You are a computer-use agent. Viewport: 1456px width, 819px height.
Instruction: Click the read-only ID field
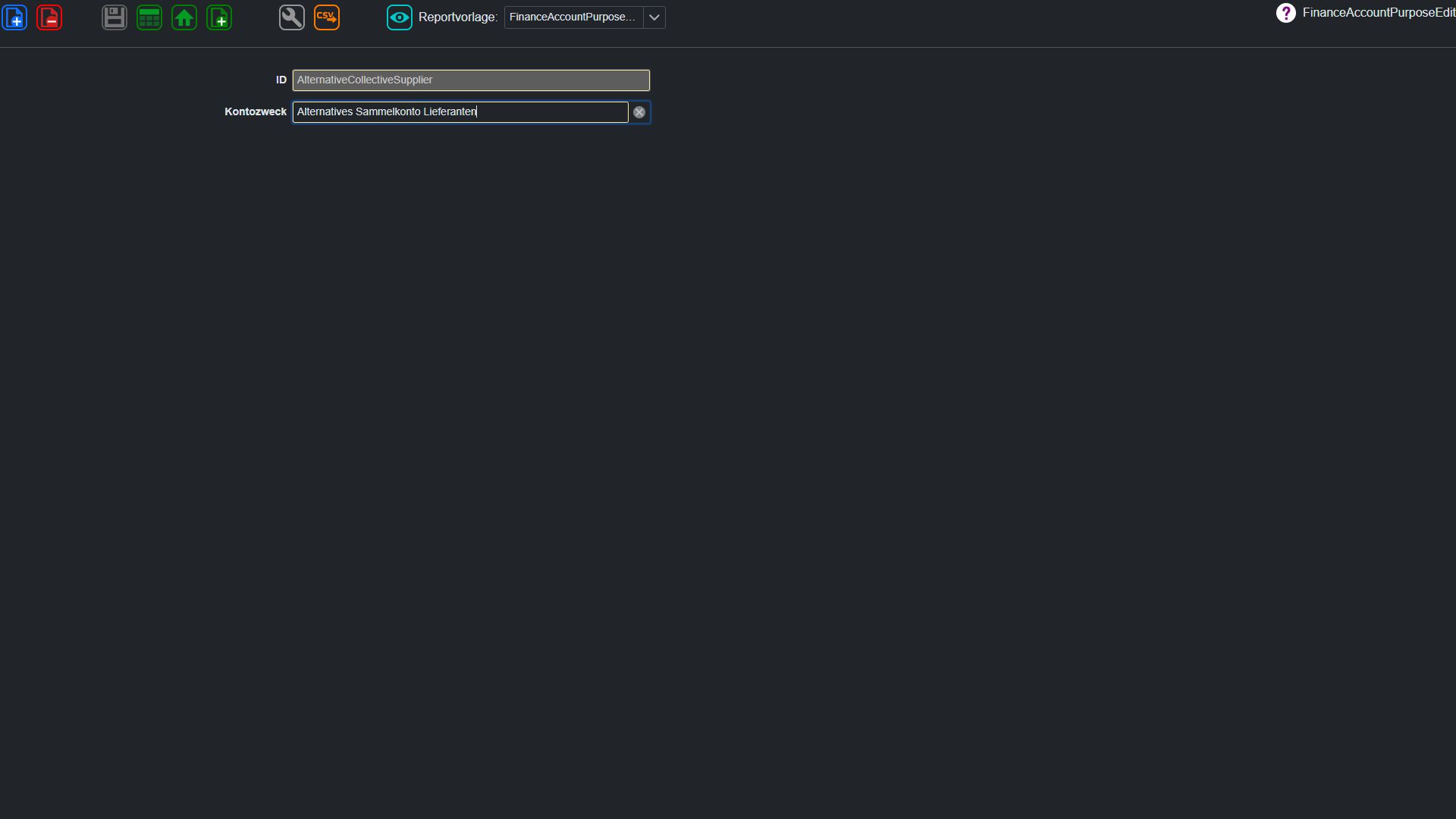471,80
